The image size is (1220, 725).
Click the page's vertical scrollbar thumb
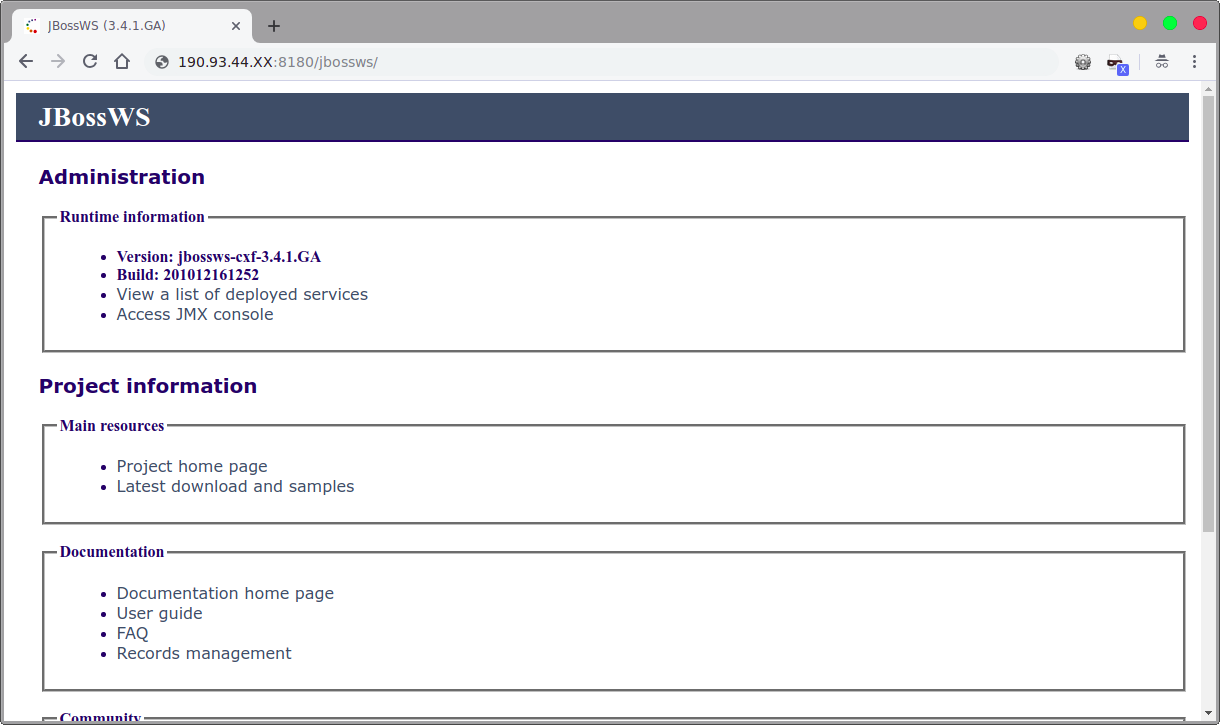(x=1209, y=313)
